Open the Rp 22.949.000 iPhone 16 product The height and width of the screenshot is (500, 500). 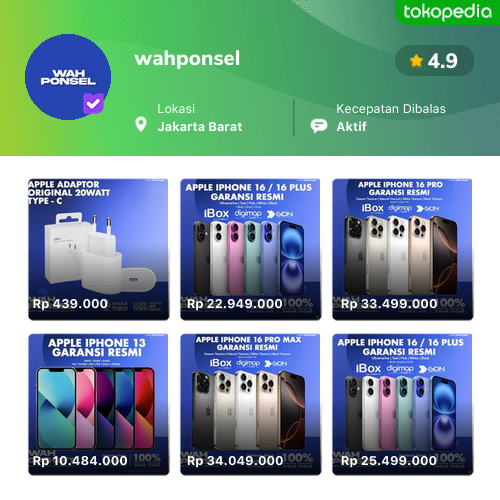[251, 249]
